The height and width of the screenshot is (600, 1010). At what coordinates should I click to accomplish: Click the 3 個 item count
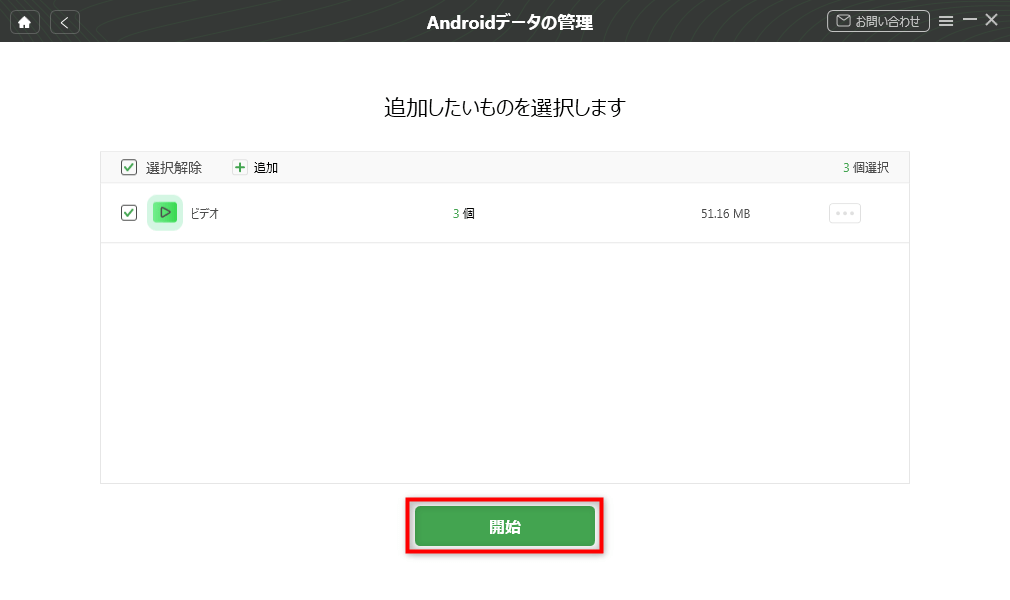464,213
